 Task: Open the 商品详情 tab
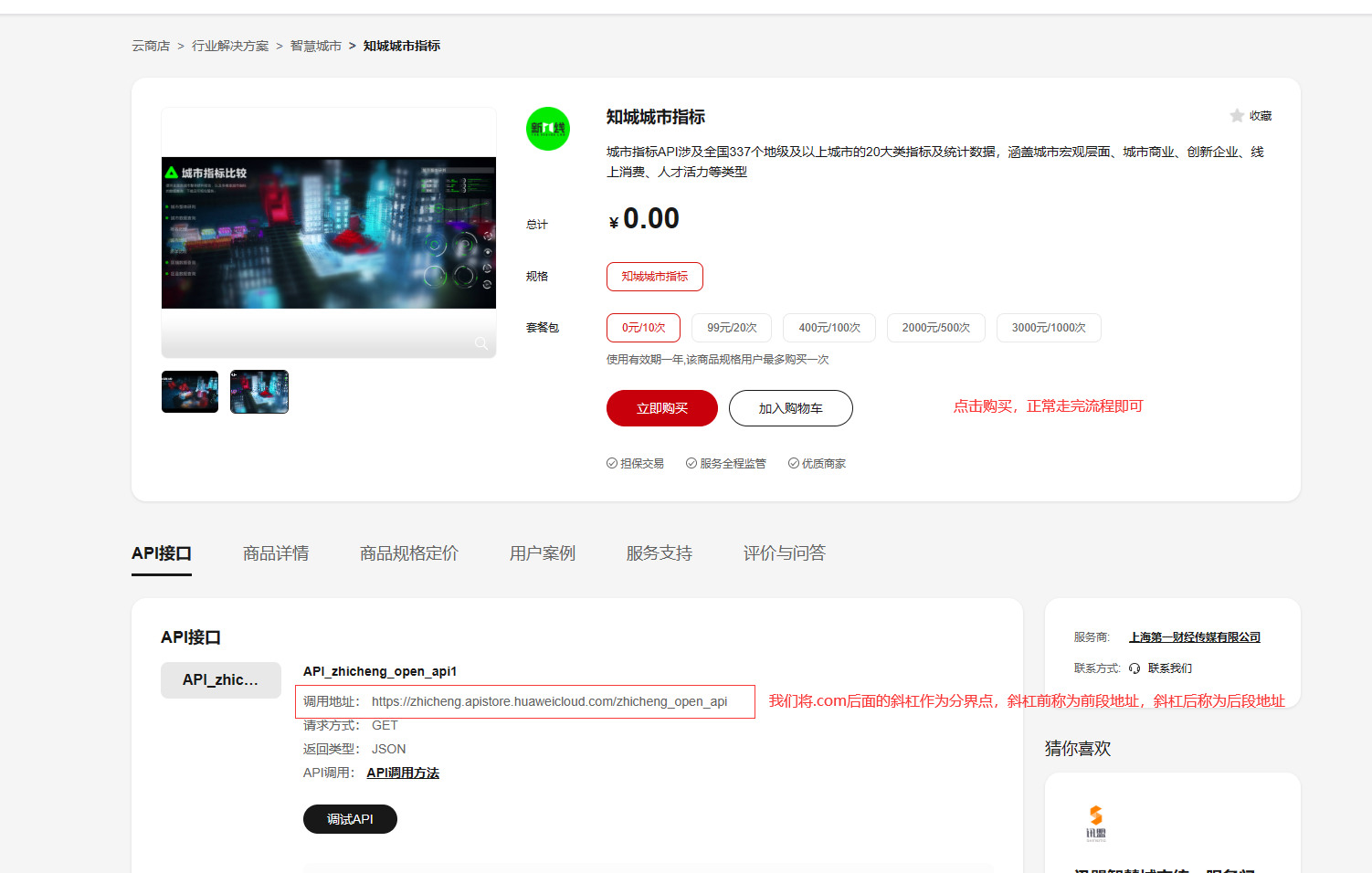tap(276, 553)
